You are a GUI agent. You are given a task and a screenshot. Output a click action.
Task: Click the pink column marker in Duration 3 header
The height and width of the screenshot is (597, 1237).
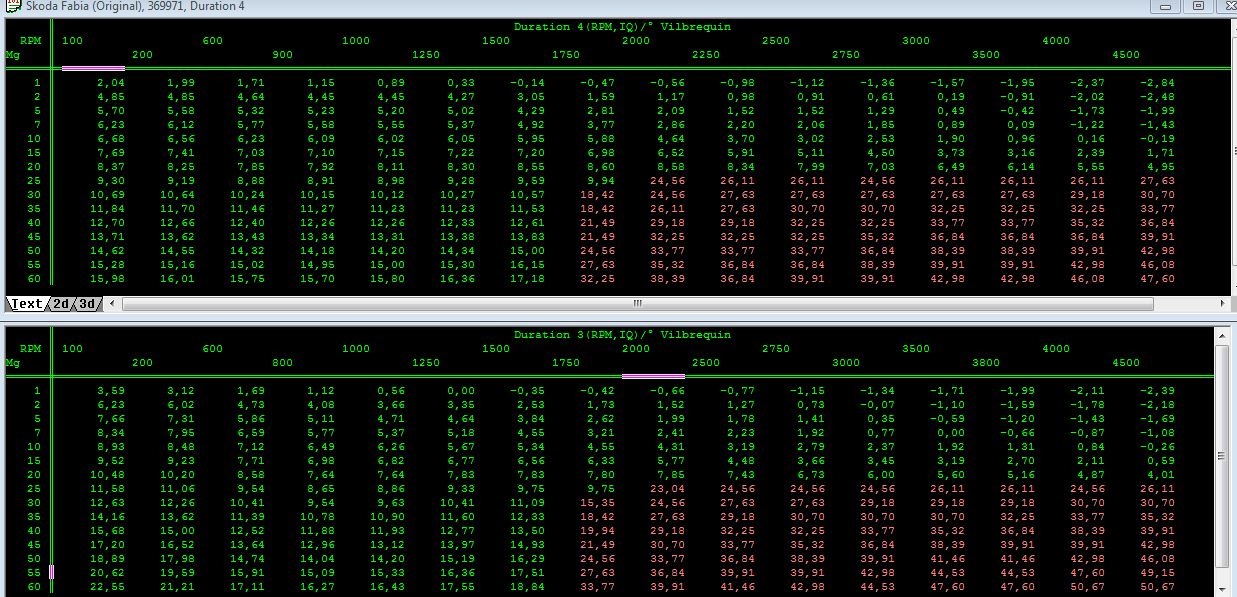pos(652,376)
